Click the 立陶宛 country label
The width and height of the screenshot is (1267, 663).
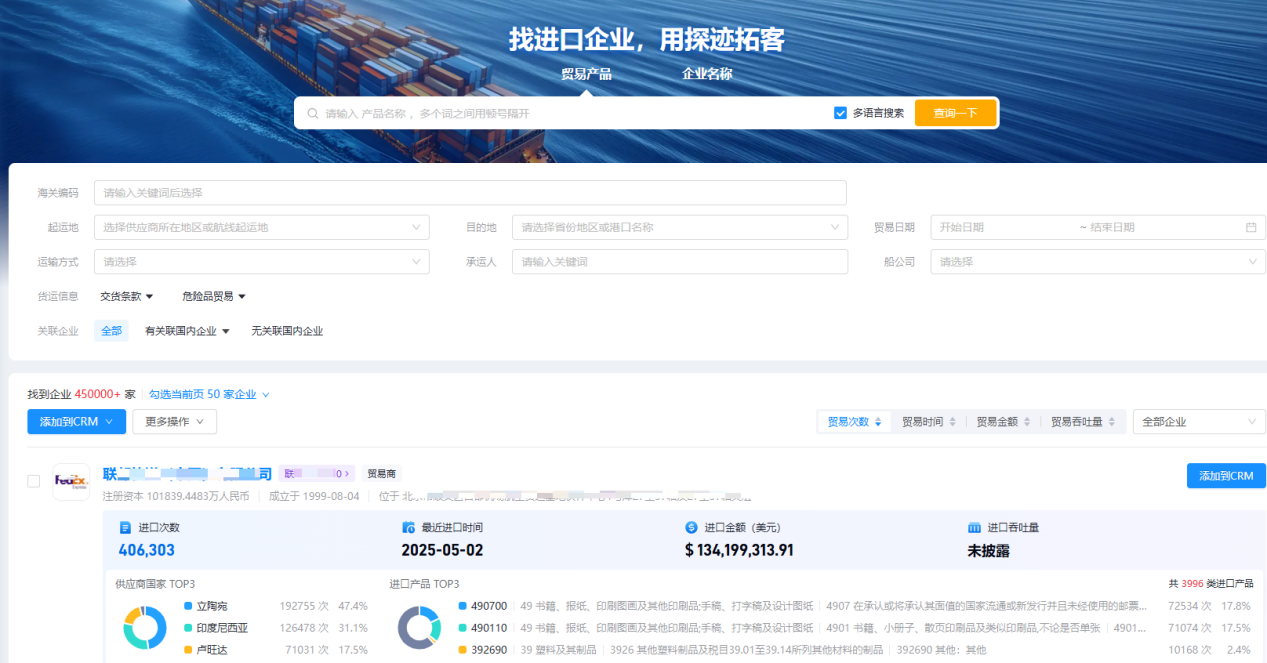tap(212, 606)
